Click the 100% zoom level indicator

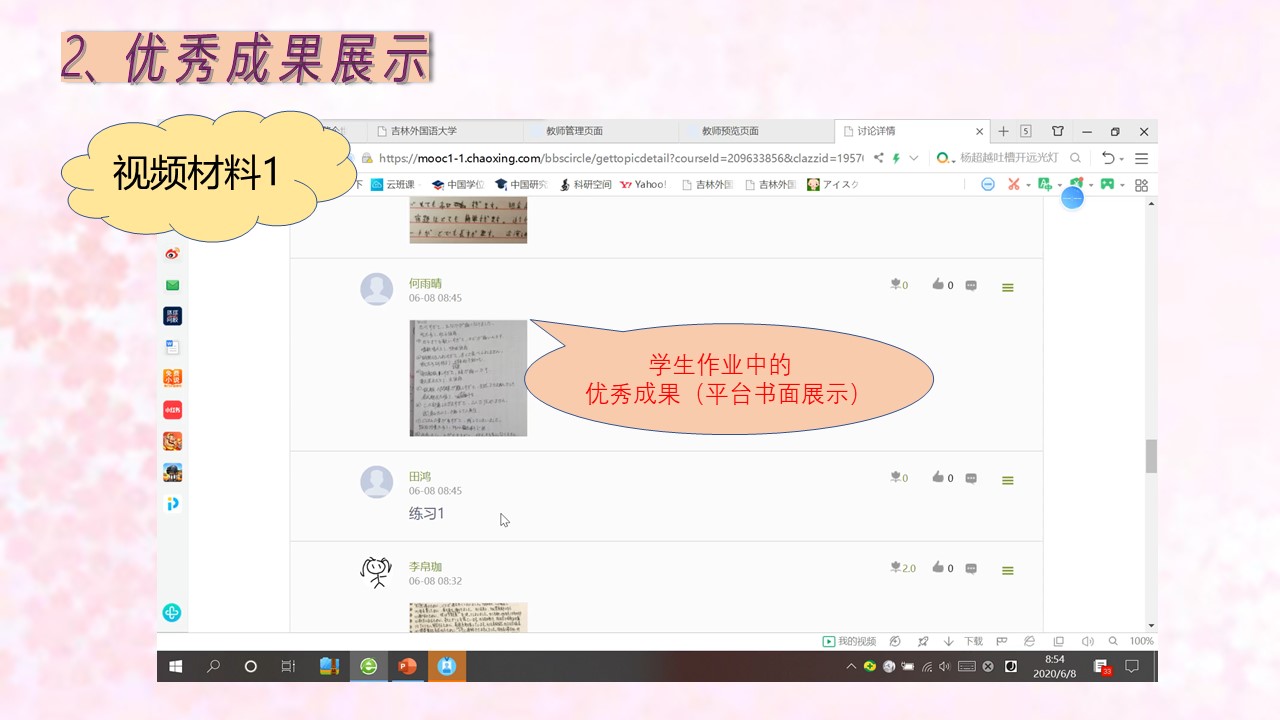[1141, 641]
